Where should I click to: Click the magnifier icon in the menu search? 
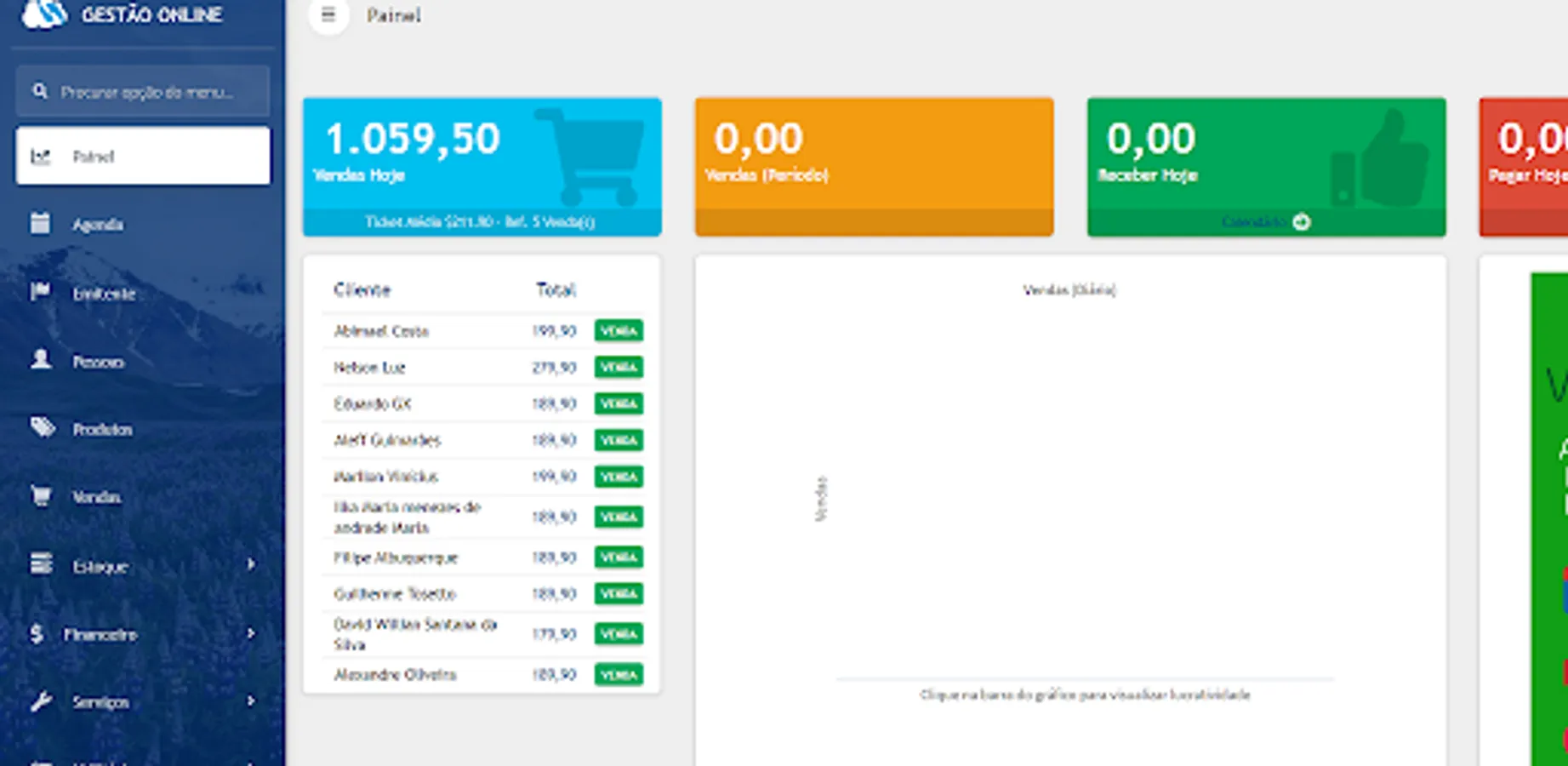(40, 90)
